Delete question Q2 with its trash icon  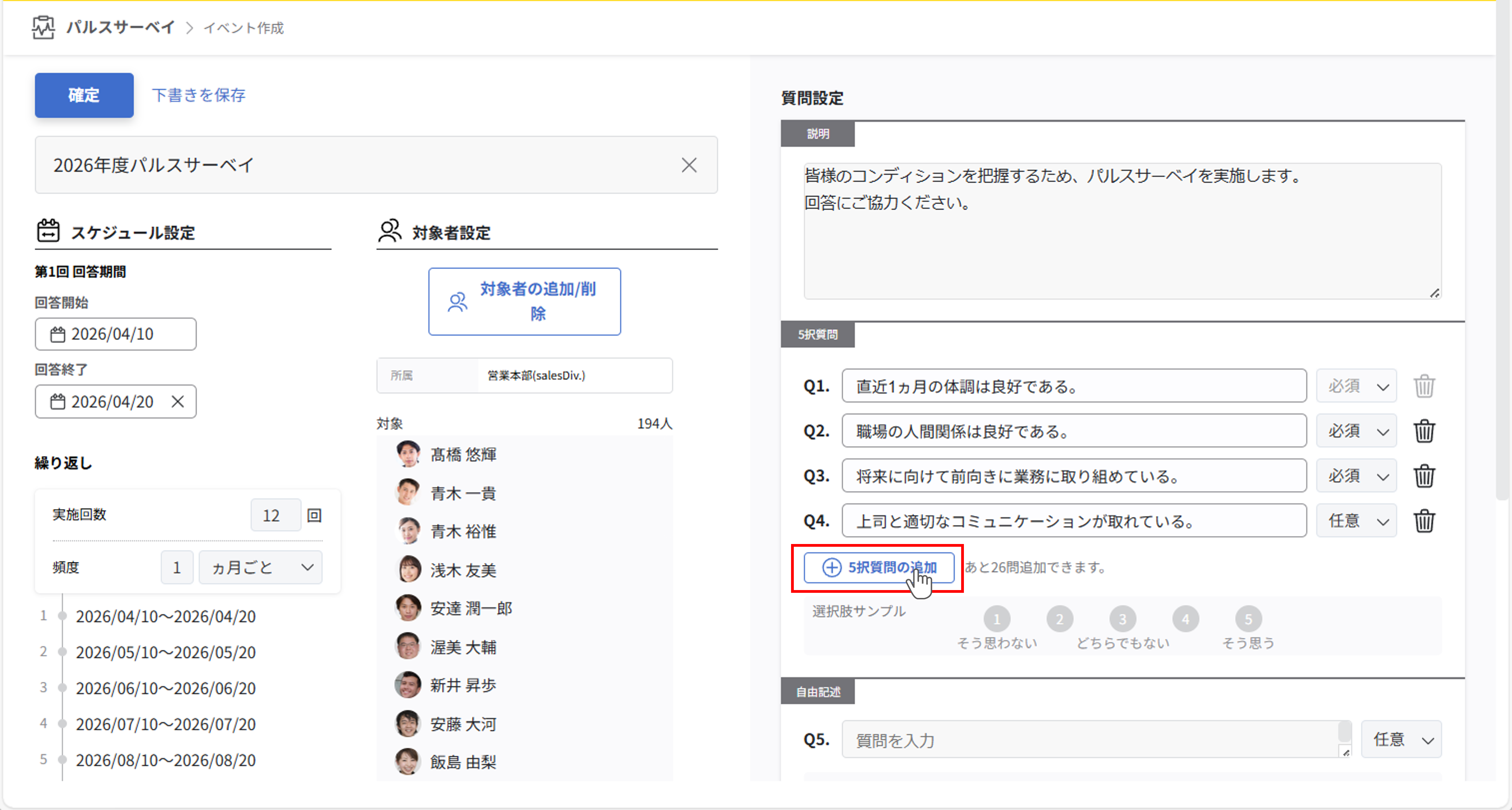(x=1425, y=431)
